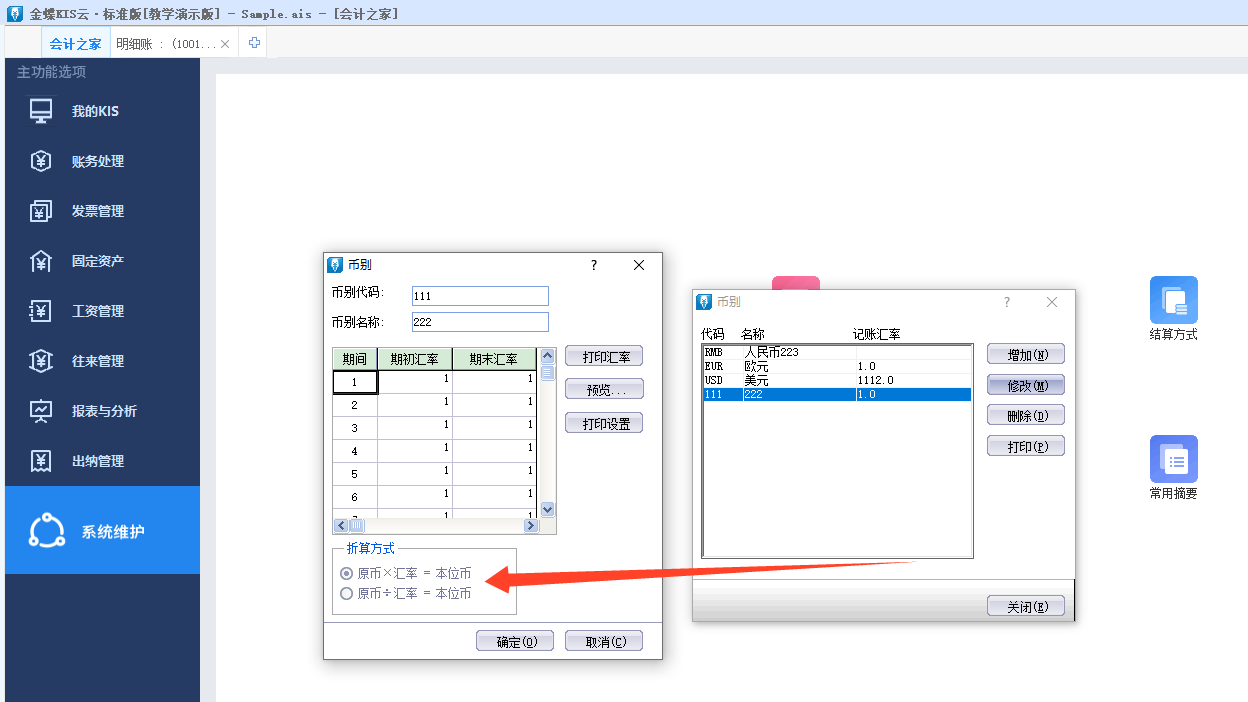Screen dimensions: 1248x702
Task: Open 报表与分析 module
Action: pyautogui.click(x=103, y=411)
